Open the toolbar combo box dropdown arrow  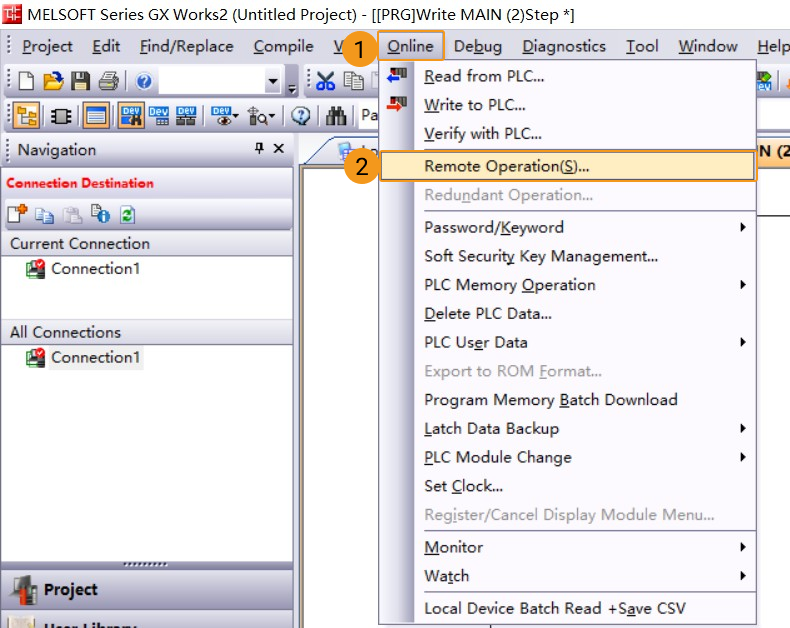click(273, 82)
